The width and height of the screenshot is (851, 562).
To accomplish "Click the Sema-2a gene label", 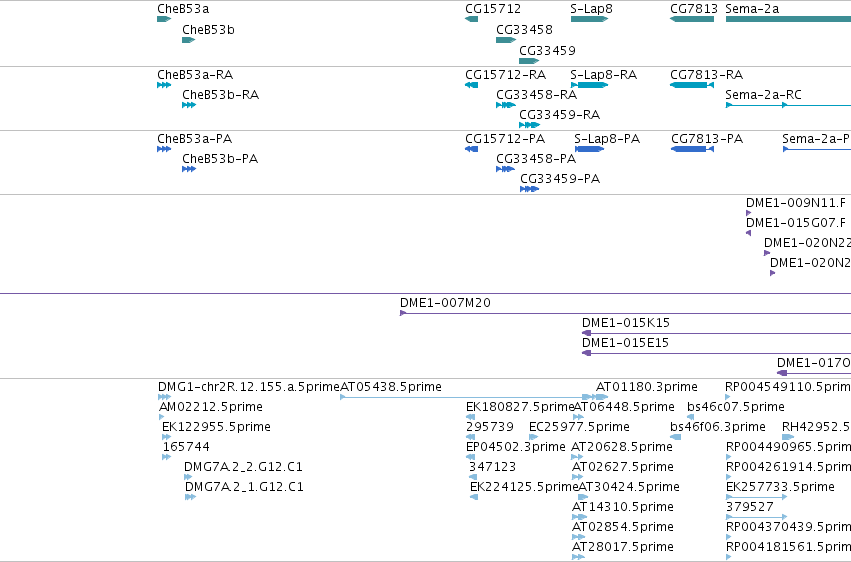I will tap(752, 9).
